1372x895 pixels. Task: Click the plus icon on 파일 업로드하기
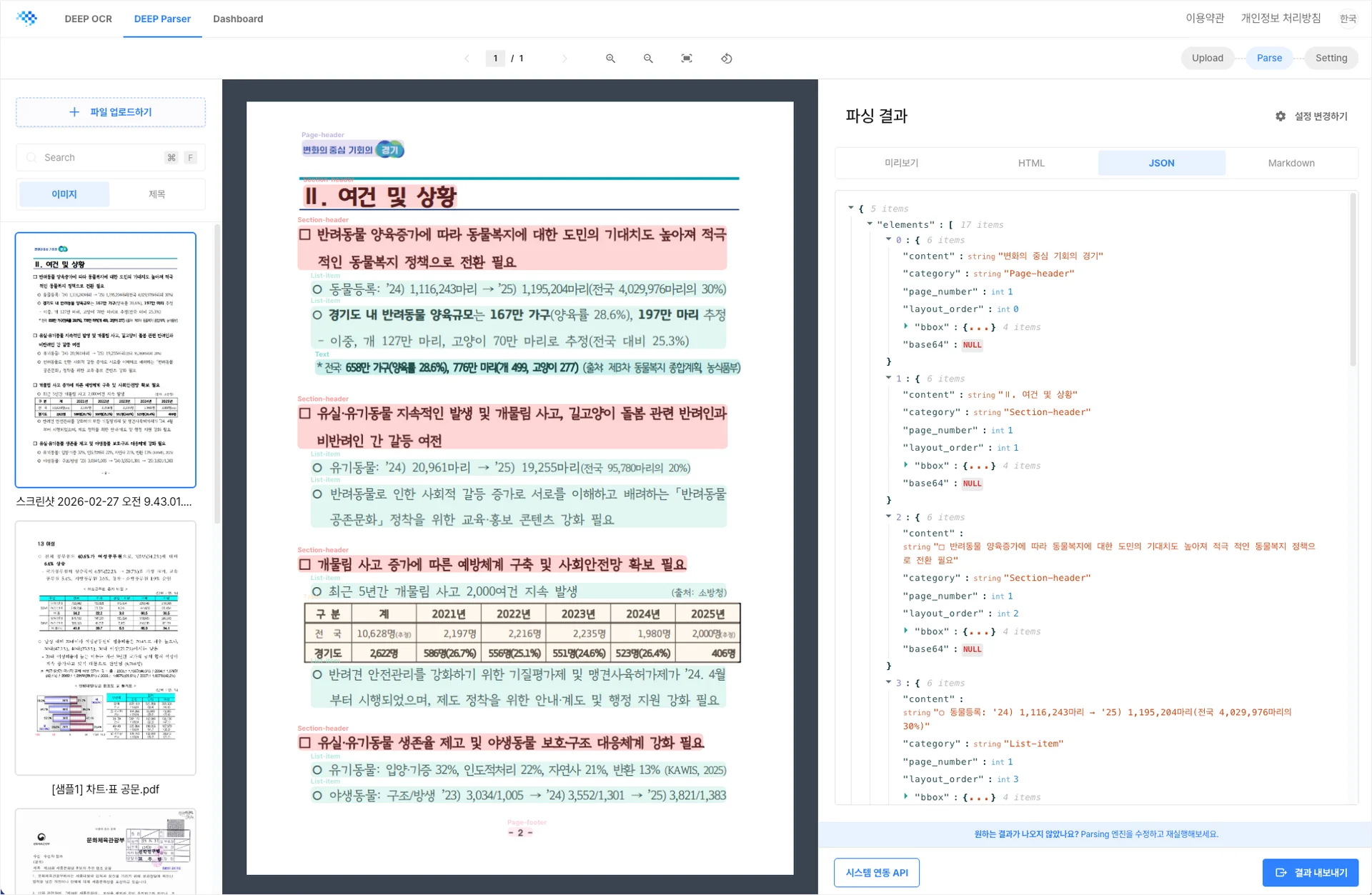pos(73,111)
